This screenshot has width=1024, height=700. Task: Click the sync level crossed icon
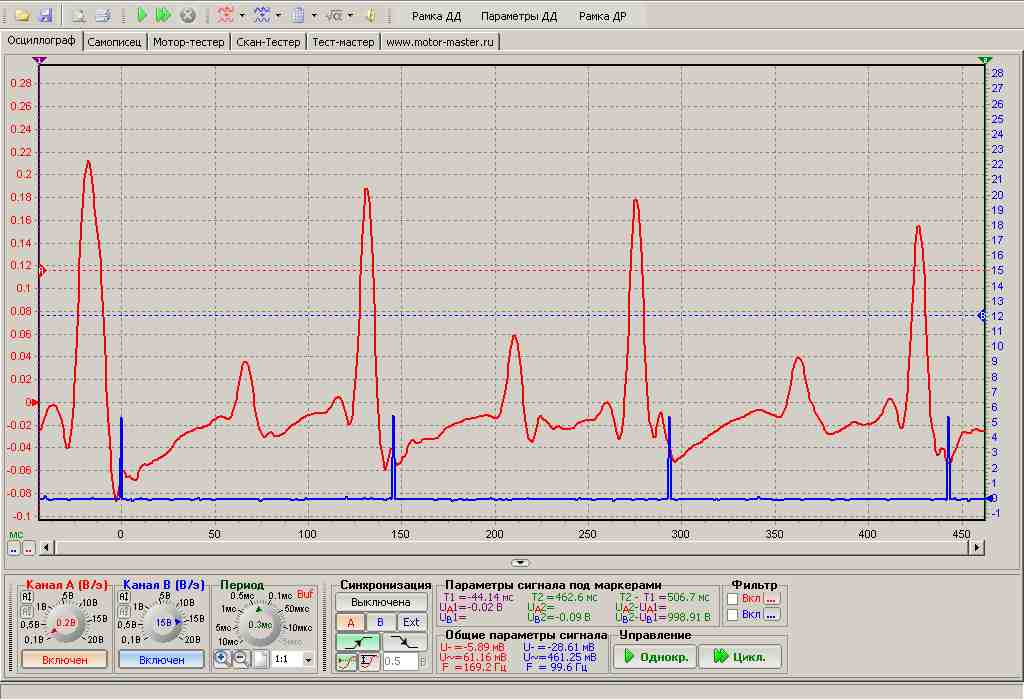click(x=369, y=661)
